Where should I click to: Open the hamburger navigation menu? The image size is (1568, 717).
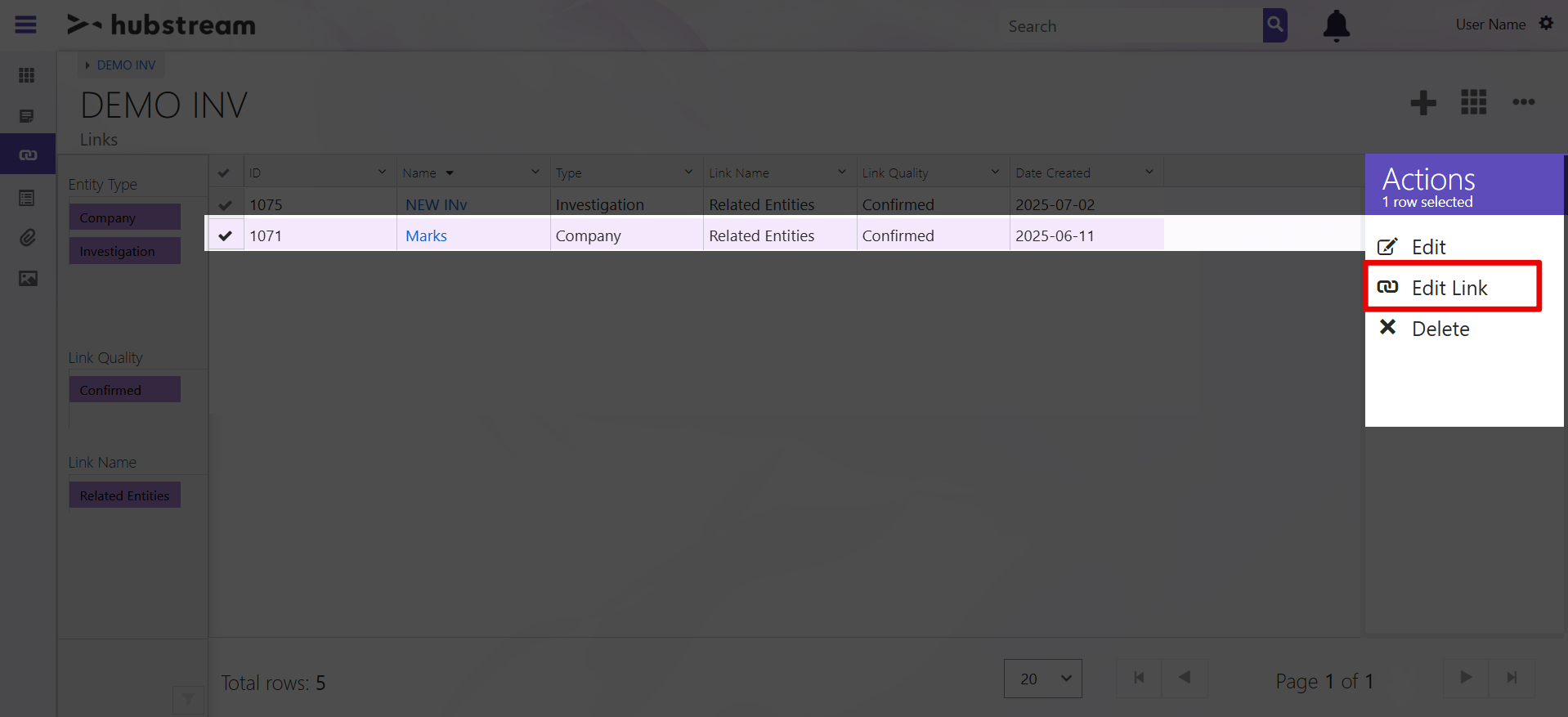pyautogui.click(x=26, y=25)
